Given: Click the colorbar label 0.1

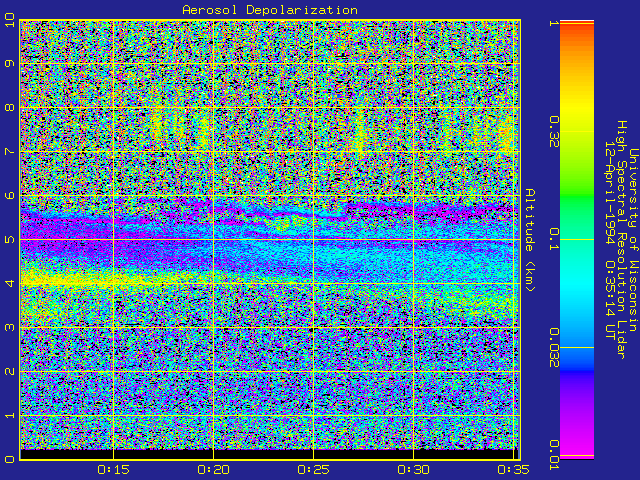Looking at the screenshot, I should (554, 240).
